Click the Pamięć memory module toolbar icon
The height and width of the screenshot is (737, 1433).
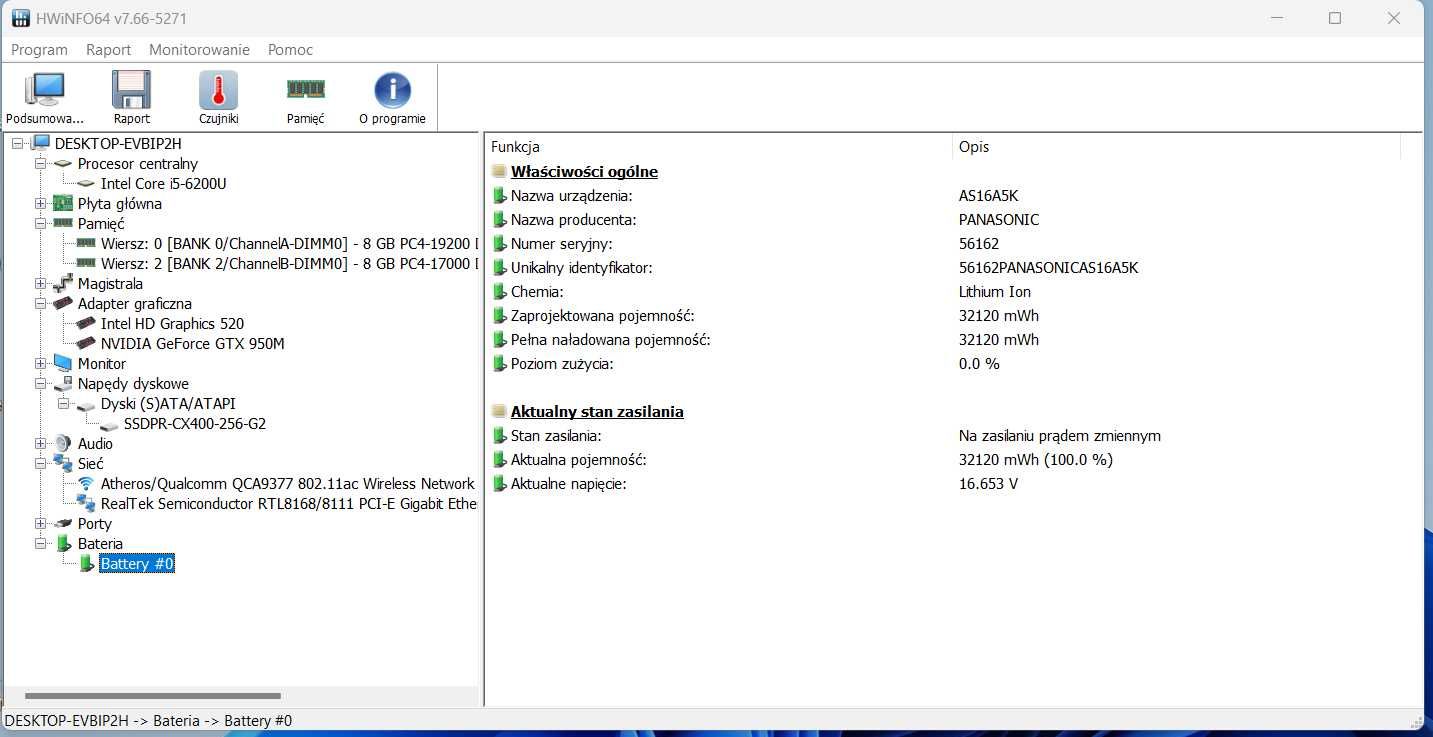[x=305, y=89]
